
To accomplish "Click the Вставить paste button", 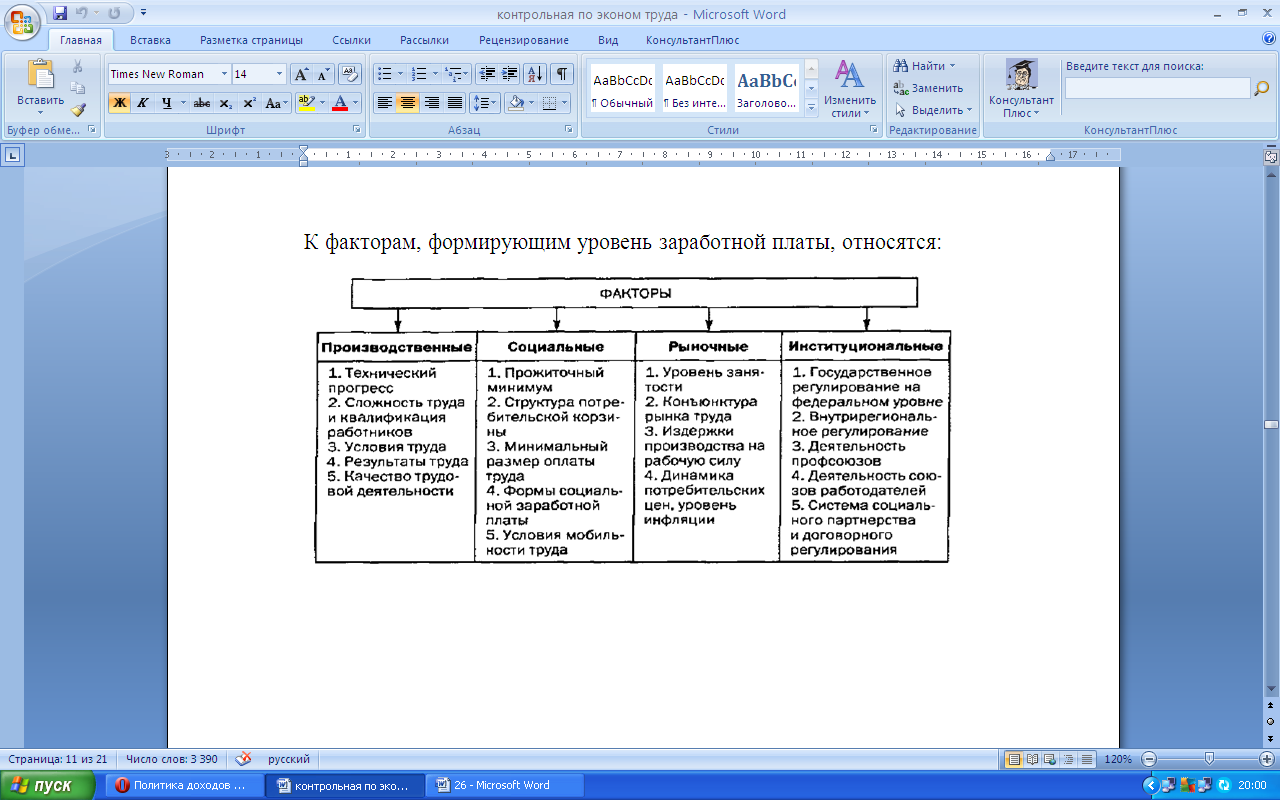I will pyautogui.click(x=40, y=87).
